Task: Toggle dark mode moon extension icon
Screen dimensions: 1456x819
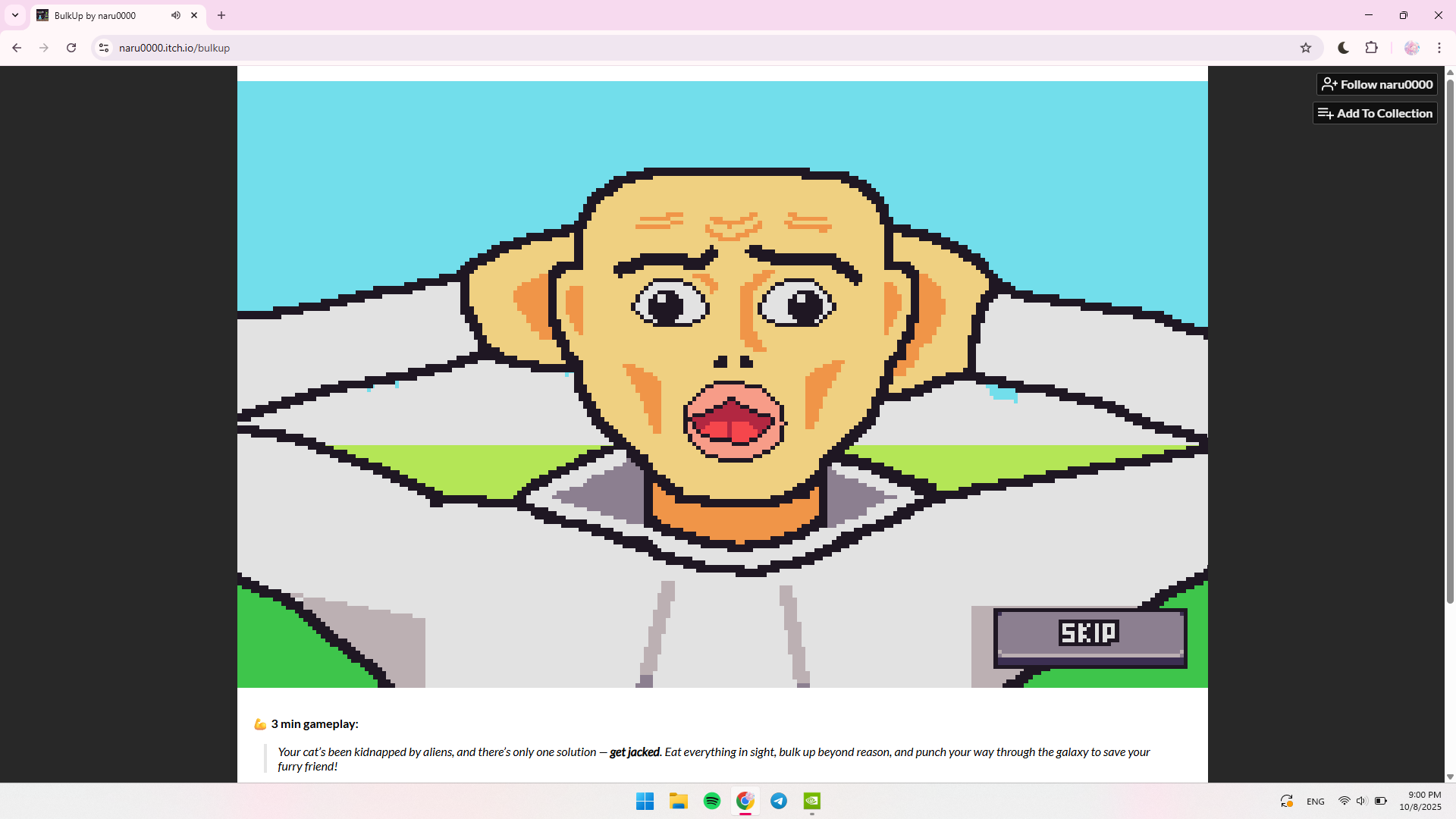Action: tap(1343, 48)
